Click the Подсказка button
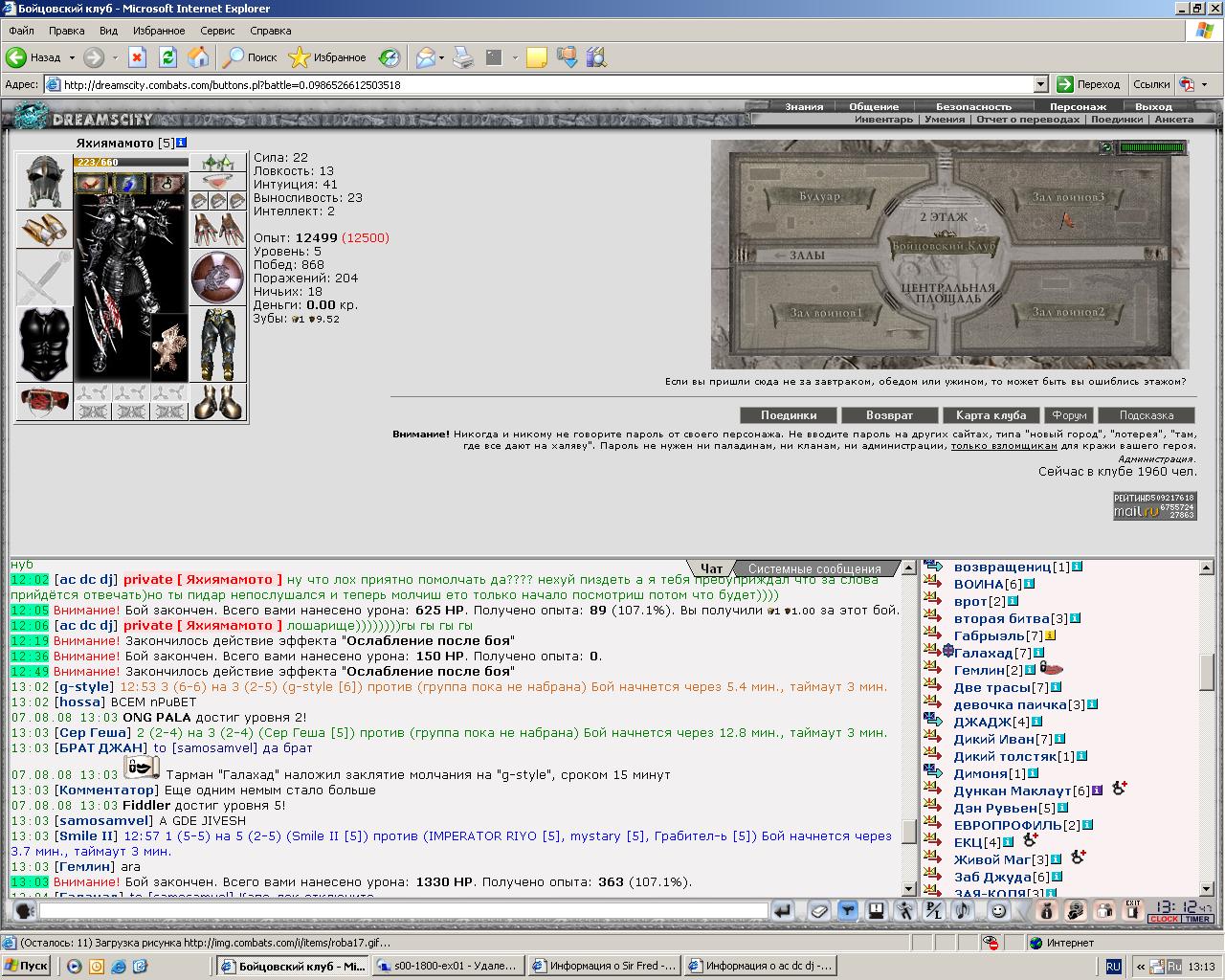Viewport: 1225px width, 980px height. coord(1146,415)
